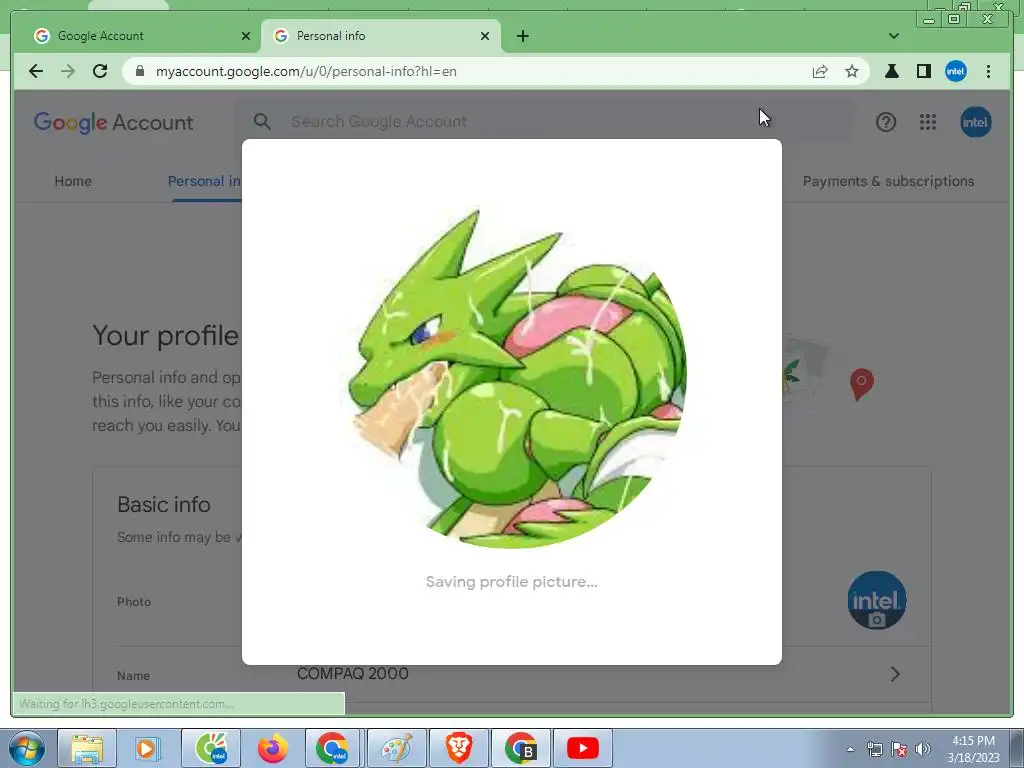This screenshot has width=1024, height=768.
Task: Click the Basic info heading
Action: [x=164, y=504]
